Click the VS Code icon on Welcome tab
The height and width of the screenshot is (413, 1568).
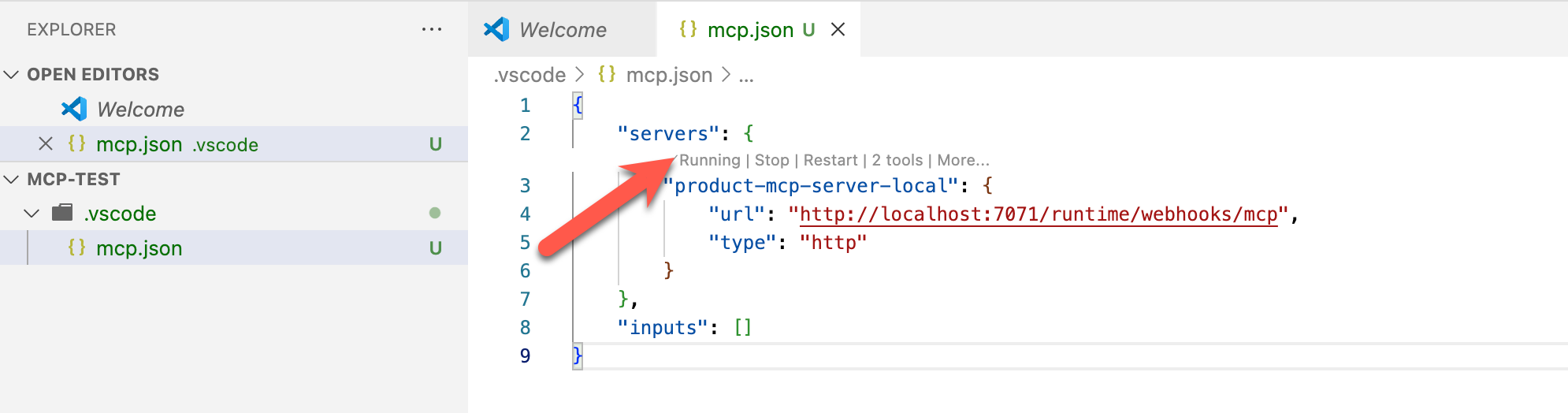(x=496, y=30)
